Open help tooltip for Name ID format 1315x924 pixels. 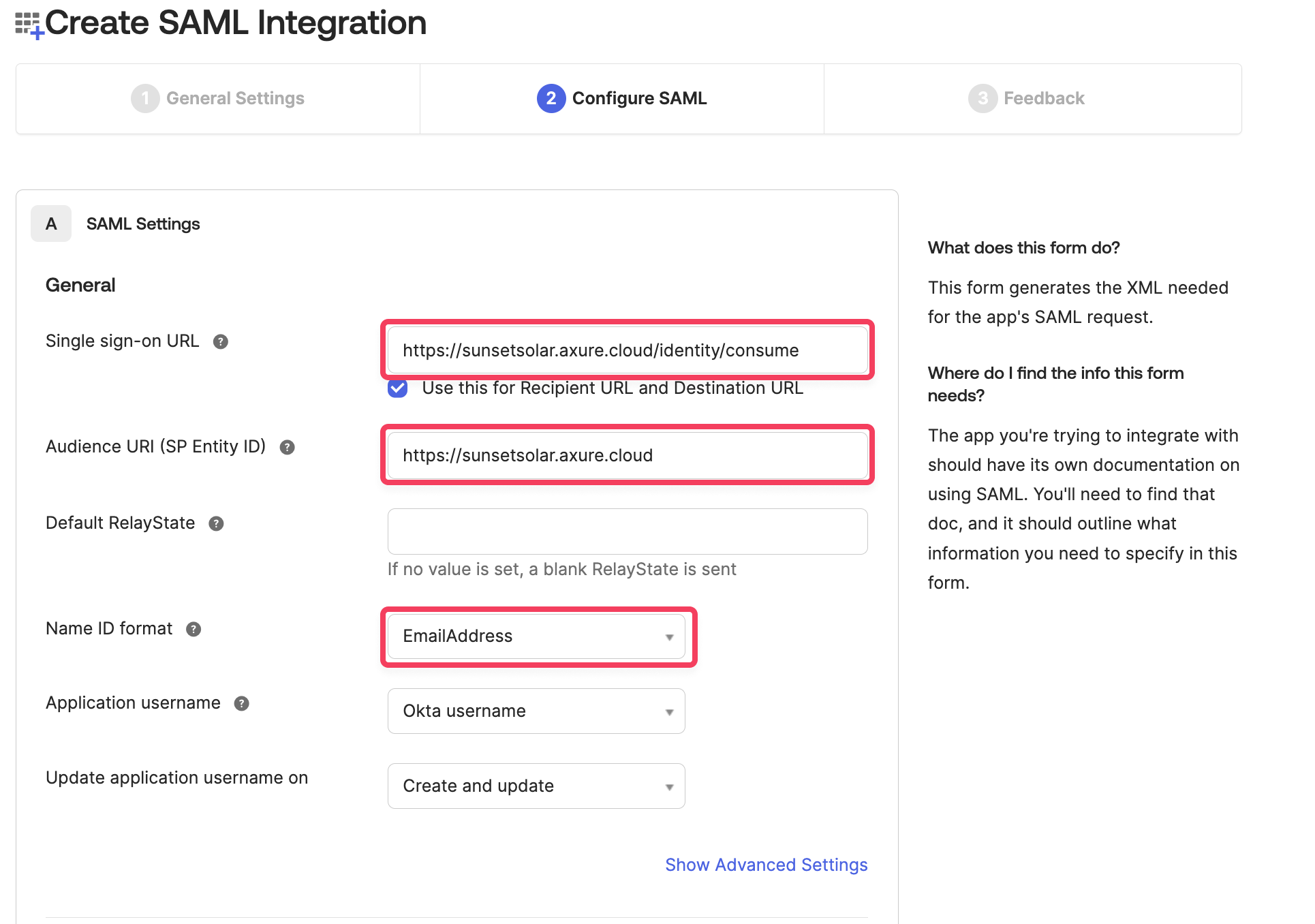pyautogui.click(x=194, y=630)
